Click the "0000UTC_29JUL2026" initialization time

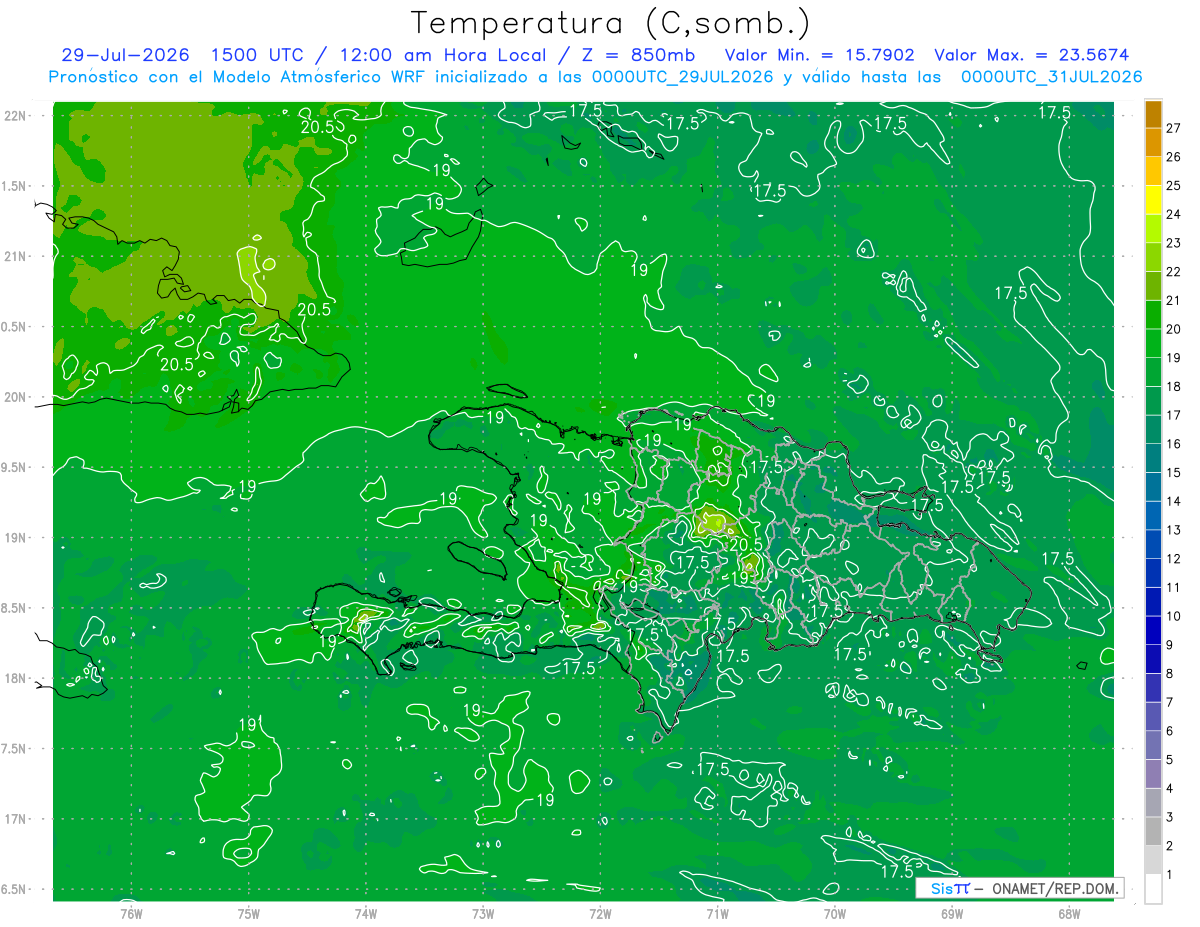click(682, 77)
